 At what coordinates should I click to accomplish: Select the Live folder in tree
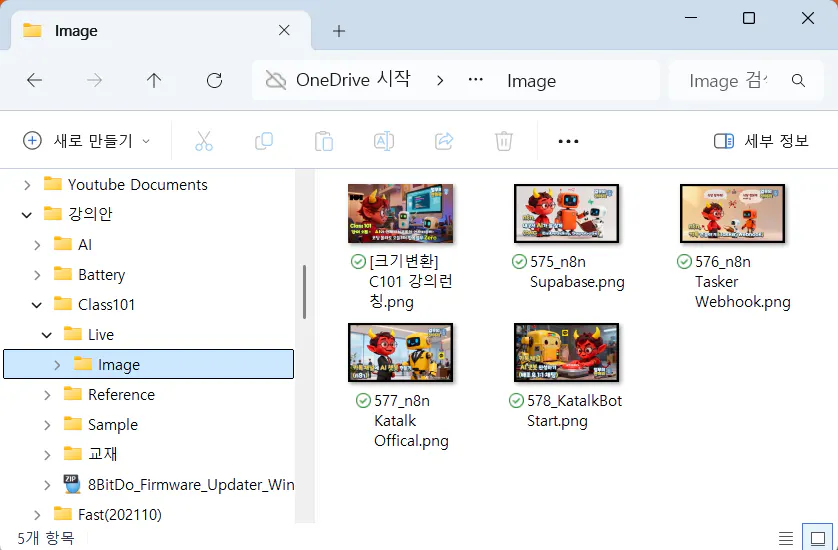coord(101,335)
